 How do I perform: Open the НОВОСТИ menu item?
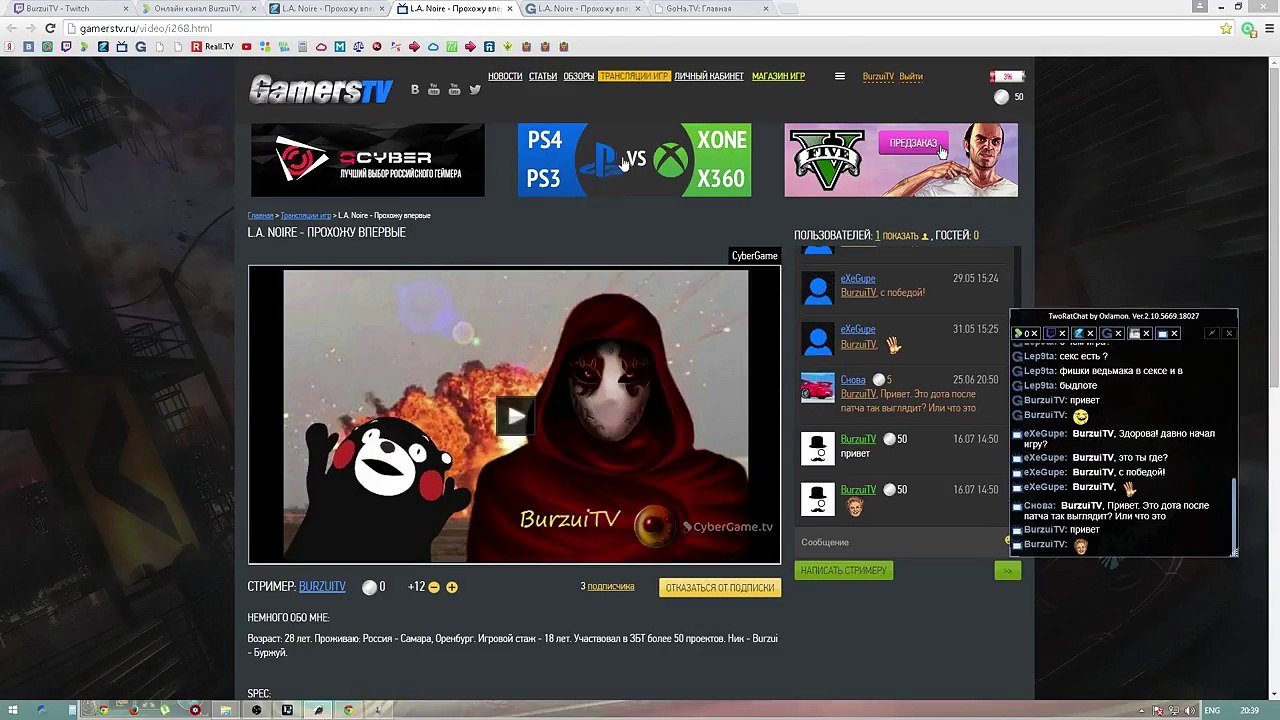click(x=505, y=76)
